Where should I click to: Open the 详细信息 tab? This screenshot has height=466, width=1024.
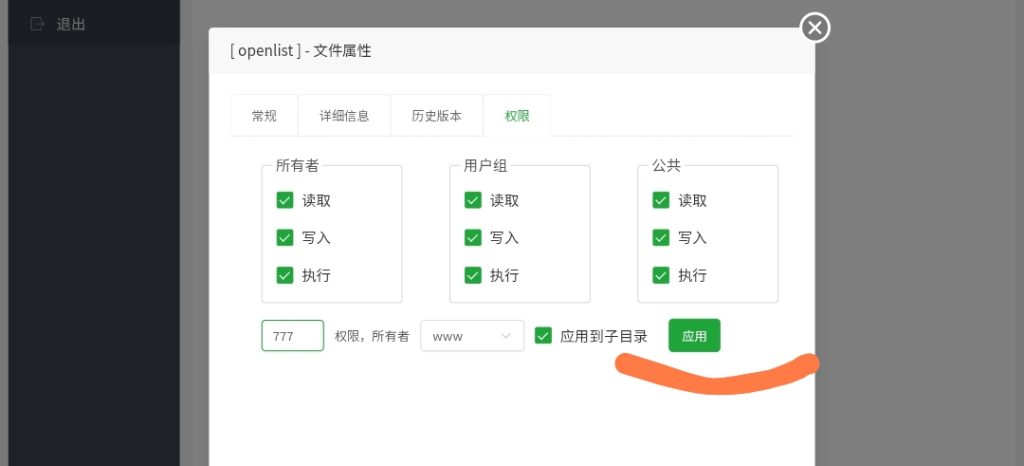tap(344, 116)
